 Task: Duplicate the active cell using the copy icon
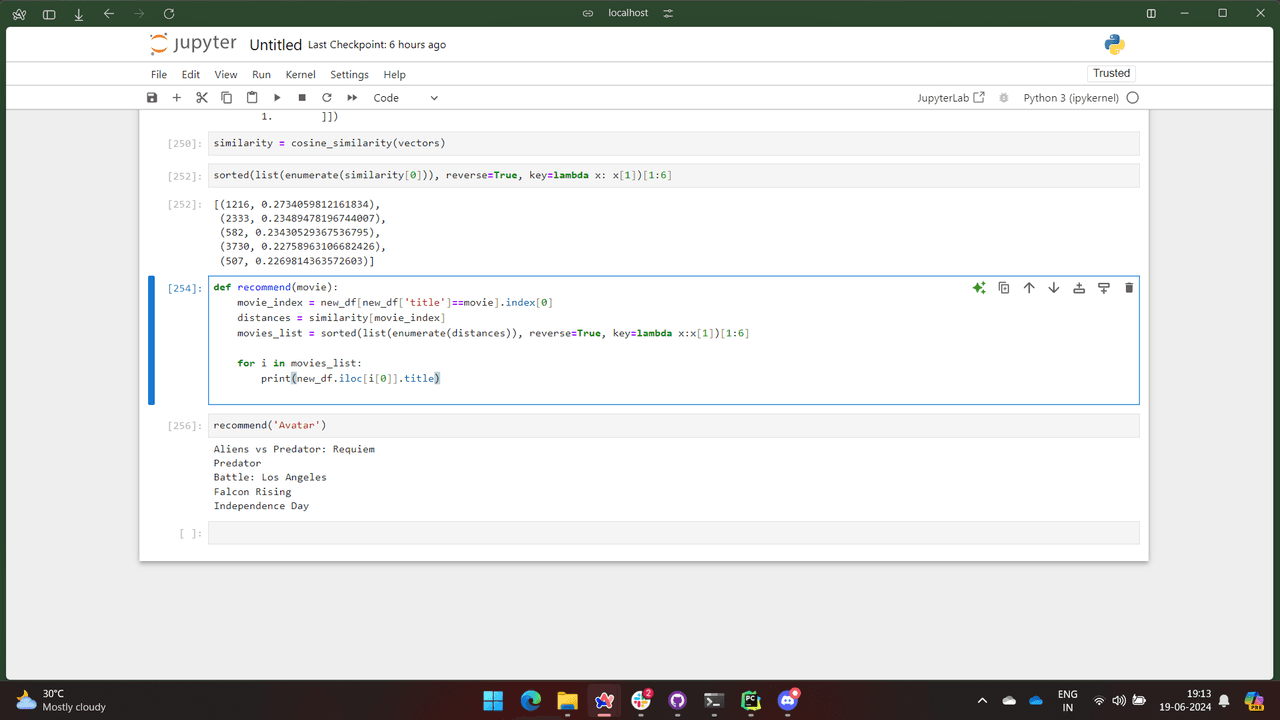(1004, 288)
